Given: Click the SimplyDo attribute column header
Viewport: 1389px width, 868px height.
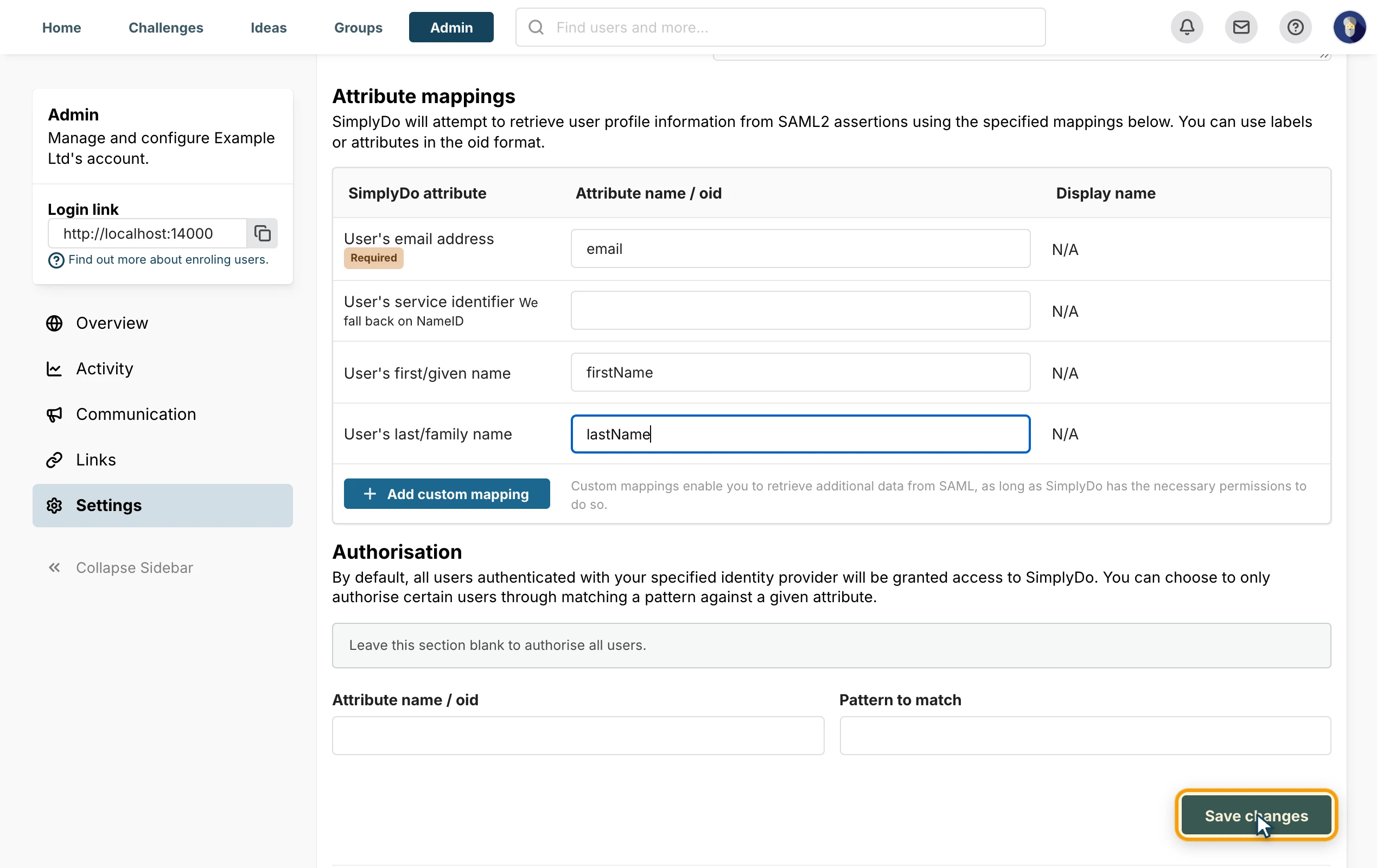Looking at the screenshot, I should (x=417, y=193).
